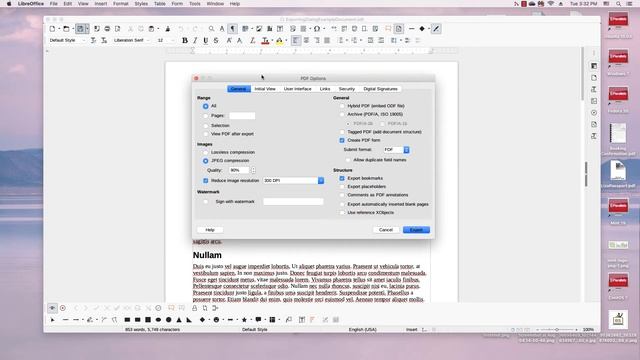640x360 pixels.
Task: Expand the Save button dropdown arrow
Action: click(x=87, y=29)
